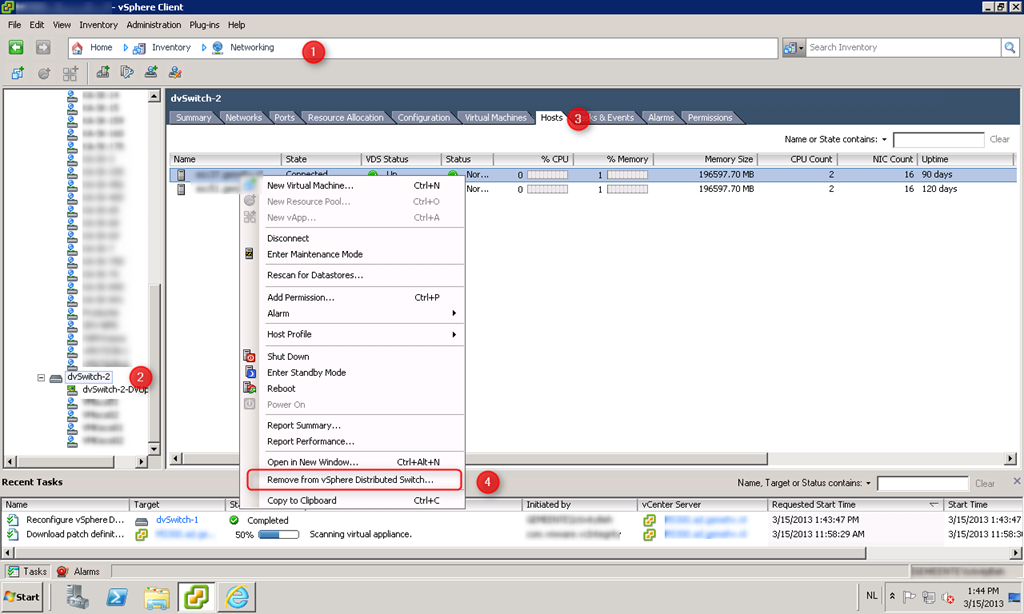Click the dvSwitch-1 target link
The height and width of the screenshot is (614, 1024).
(x=177, y=520)
